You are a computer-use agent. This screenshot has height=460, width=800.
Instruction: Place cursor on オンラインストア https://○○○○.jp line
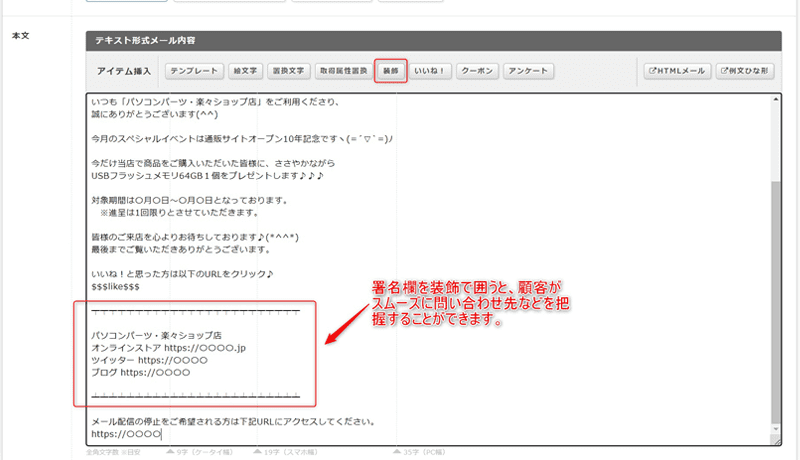point(168,348)
